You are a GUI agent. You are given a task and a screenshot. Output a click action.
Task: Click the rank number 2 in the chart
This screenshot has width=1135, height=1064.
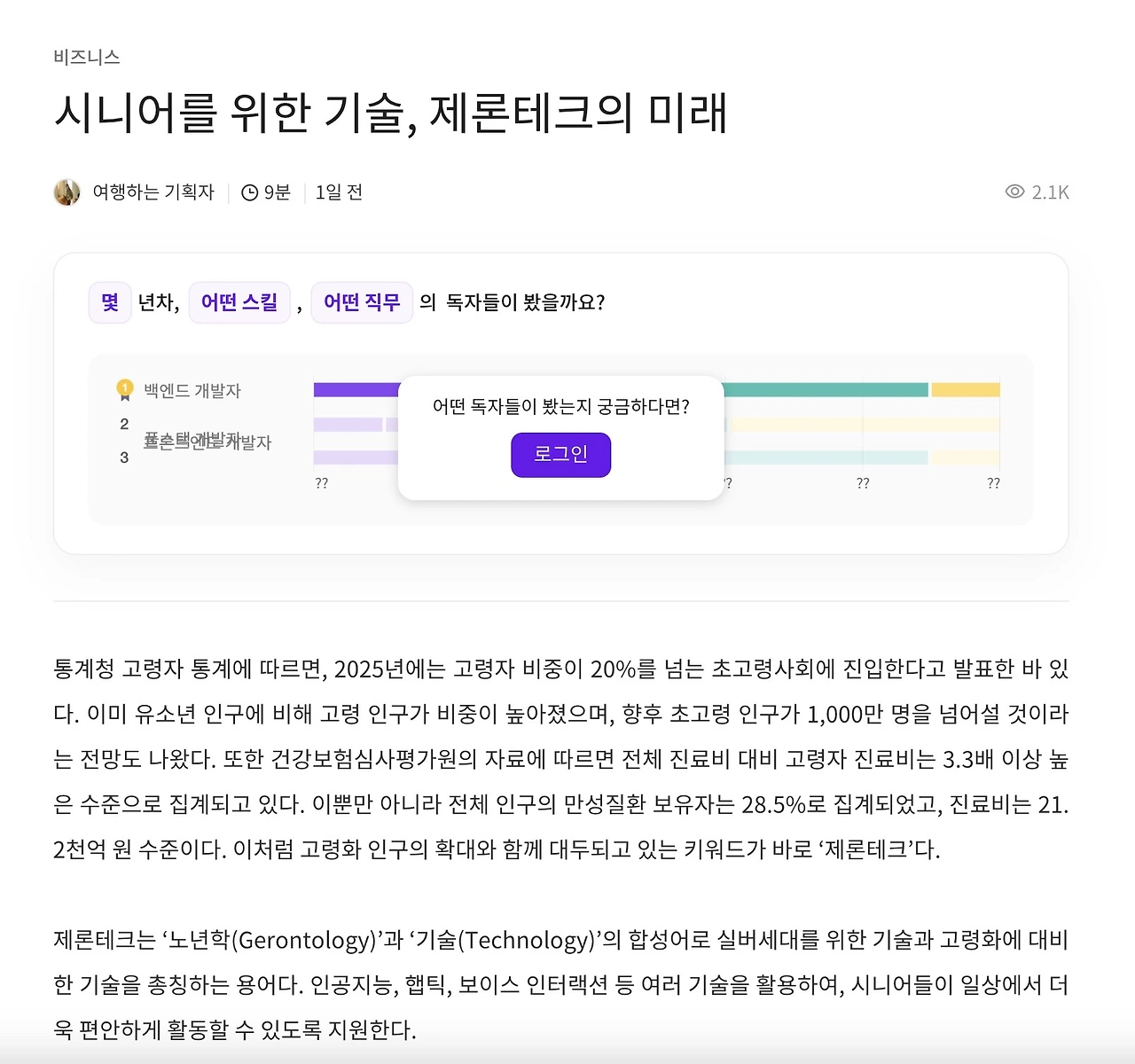tap(122, 424)
